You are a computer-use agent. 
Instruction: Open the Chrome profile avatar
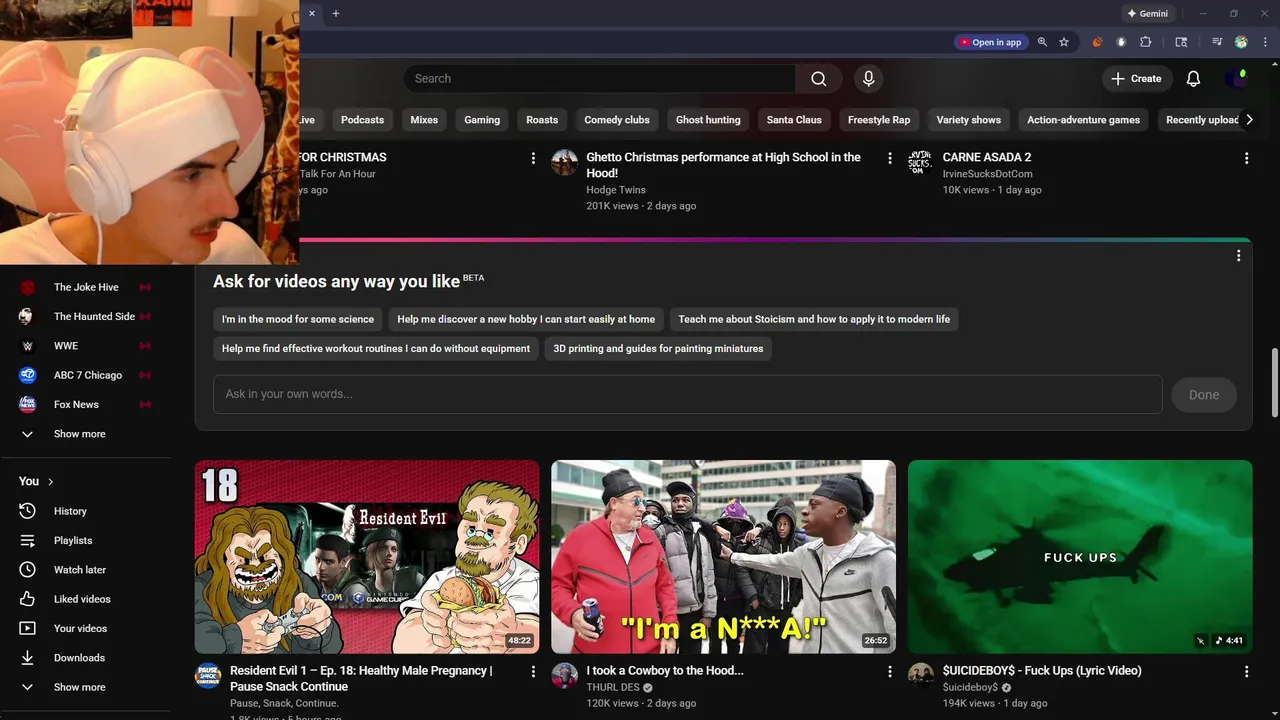tap(1241, 42)
